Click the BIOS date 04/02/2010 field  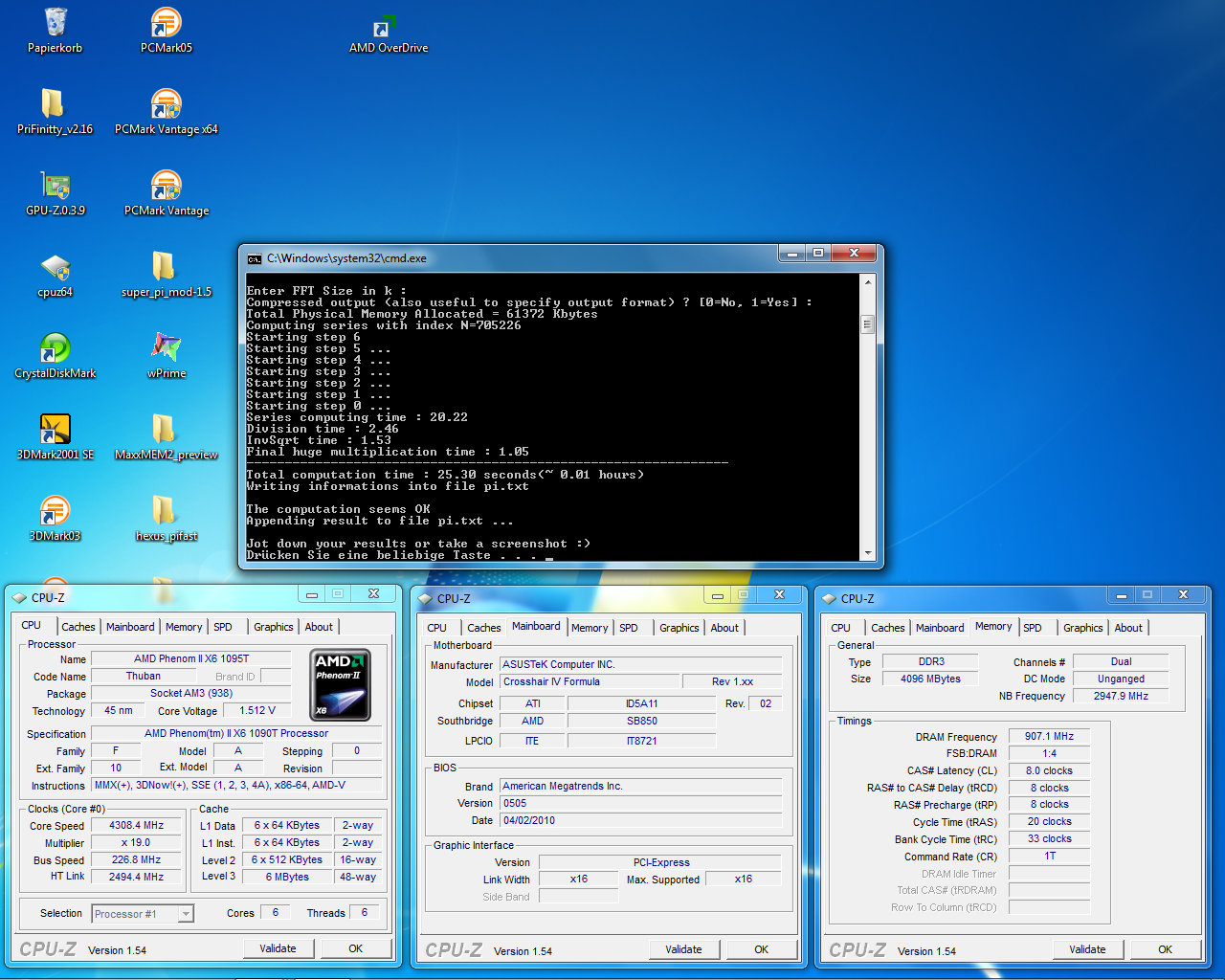640,820
